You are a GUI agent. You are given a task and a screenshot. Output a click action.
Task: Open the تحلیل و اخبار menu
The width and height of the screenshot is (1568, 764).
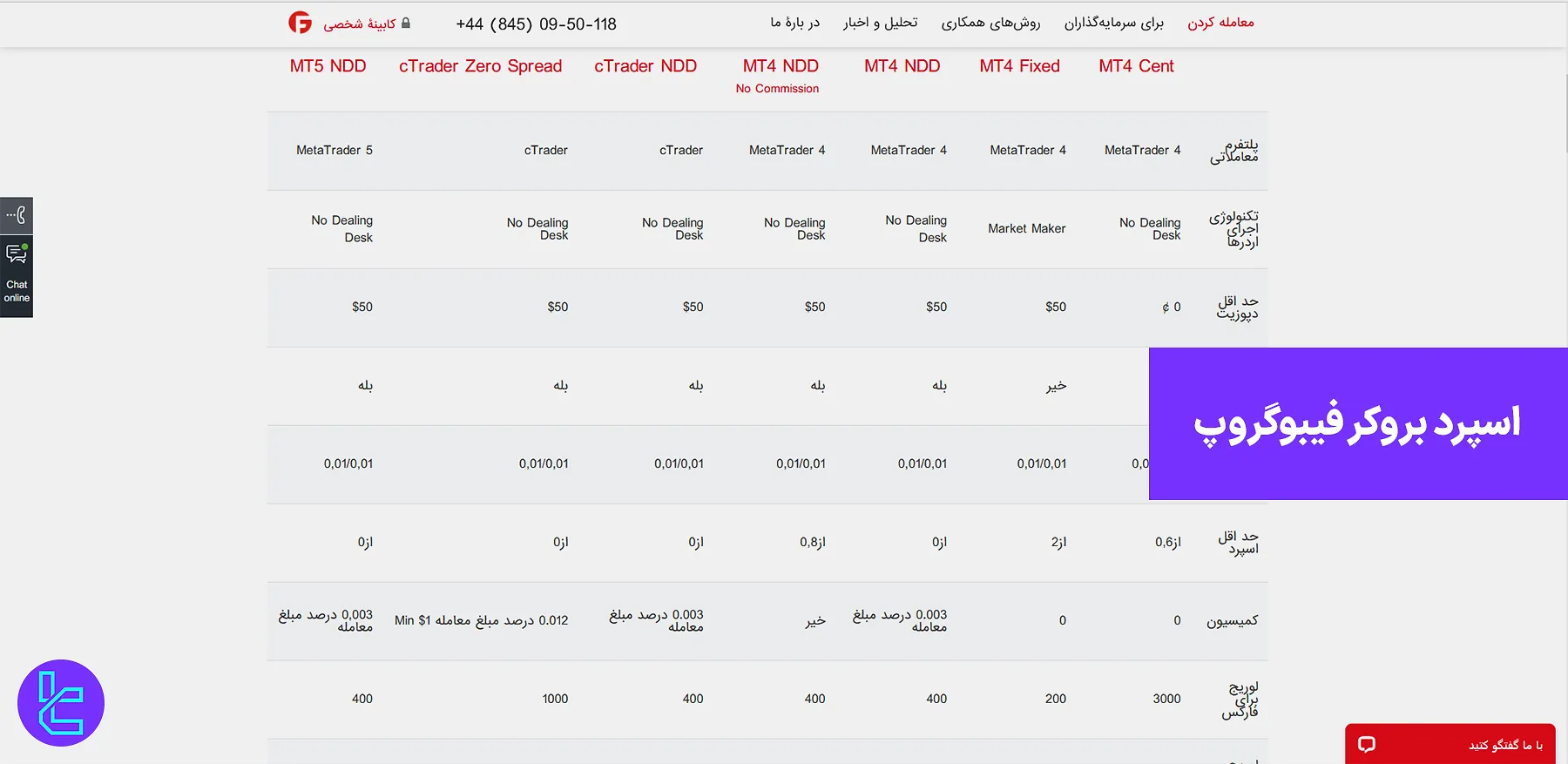pyautogui.click(x=880, y=23)
